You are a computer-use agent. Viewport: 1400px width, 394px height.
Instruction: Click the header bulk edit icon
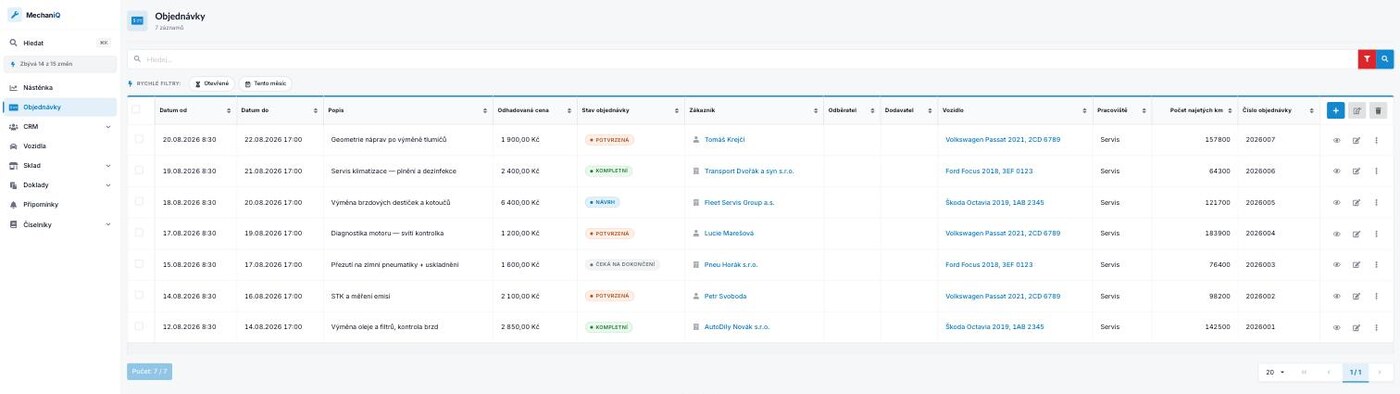click(x=1357, y=110)
